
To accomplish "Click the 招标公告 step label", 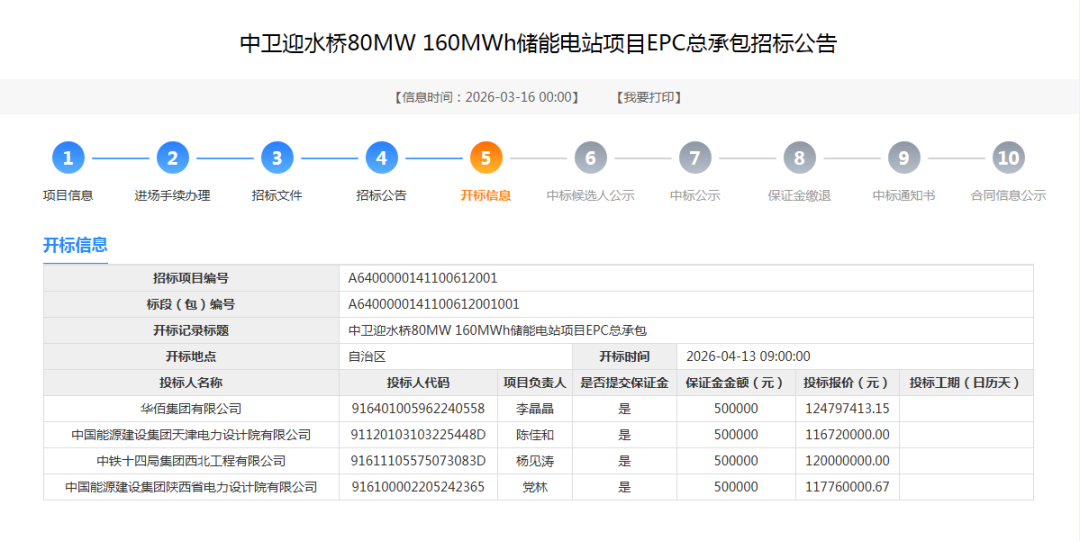I will coord(381,196).
